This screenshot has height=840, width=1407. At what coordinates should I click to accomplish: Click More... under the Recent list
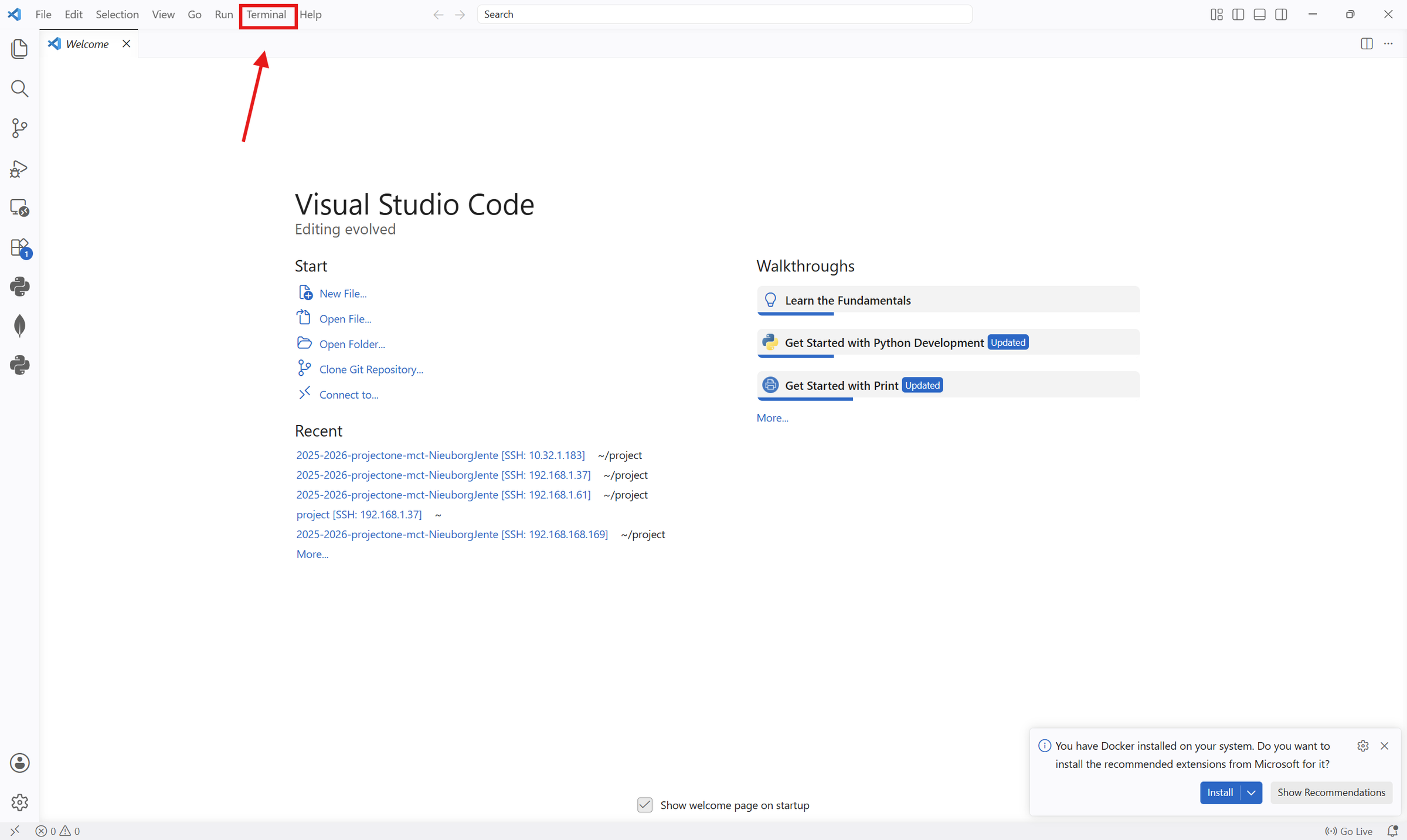312,555
